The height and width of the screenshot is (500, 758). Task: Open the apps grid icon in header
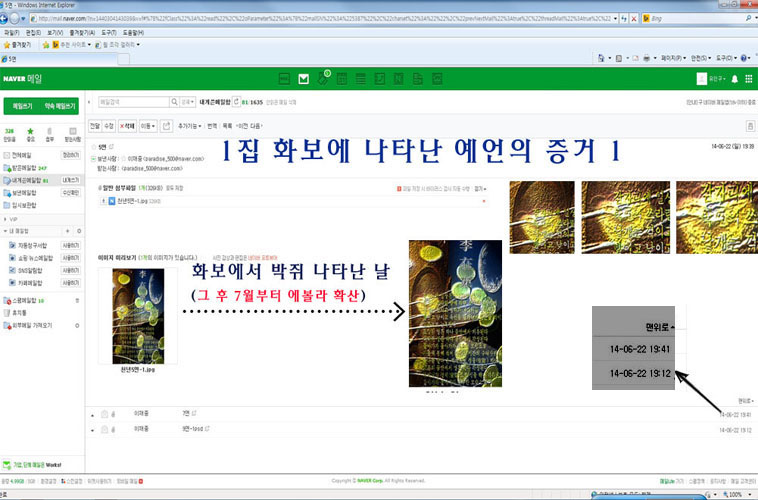(x=747, y=78)
